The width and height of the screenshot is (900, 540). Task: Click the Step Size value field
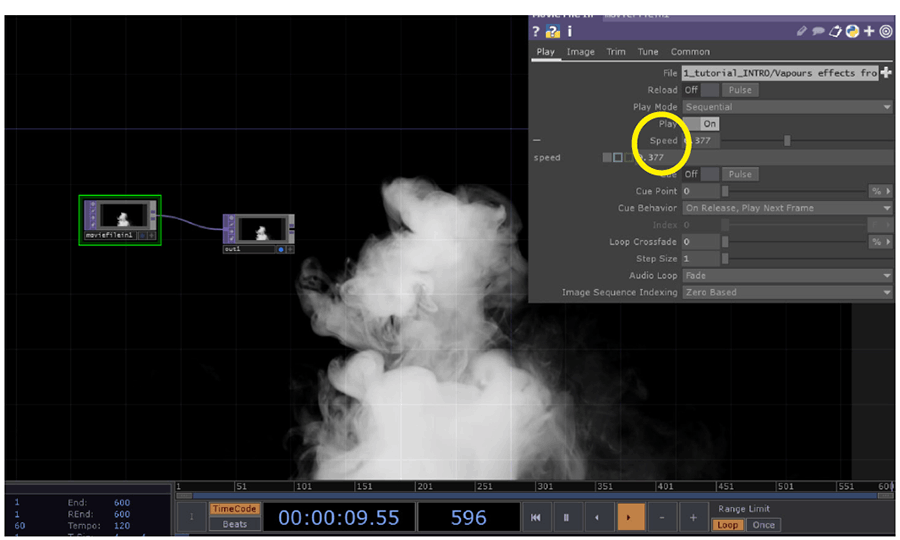click(700, 259)
